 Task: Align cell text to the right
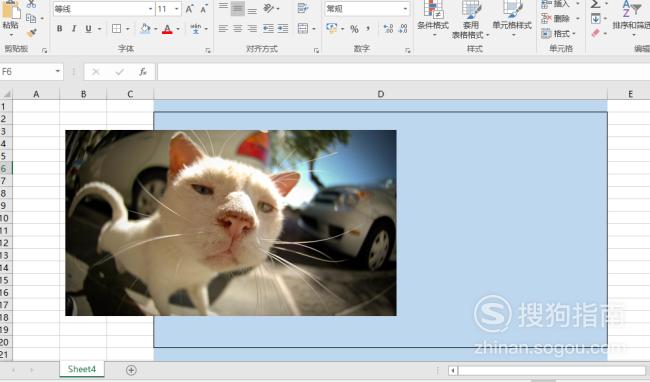(x=252, y=29)
